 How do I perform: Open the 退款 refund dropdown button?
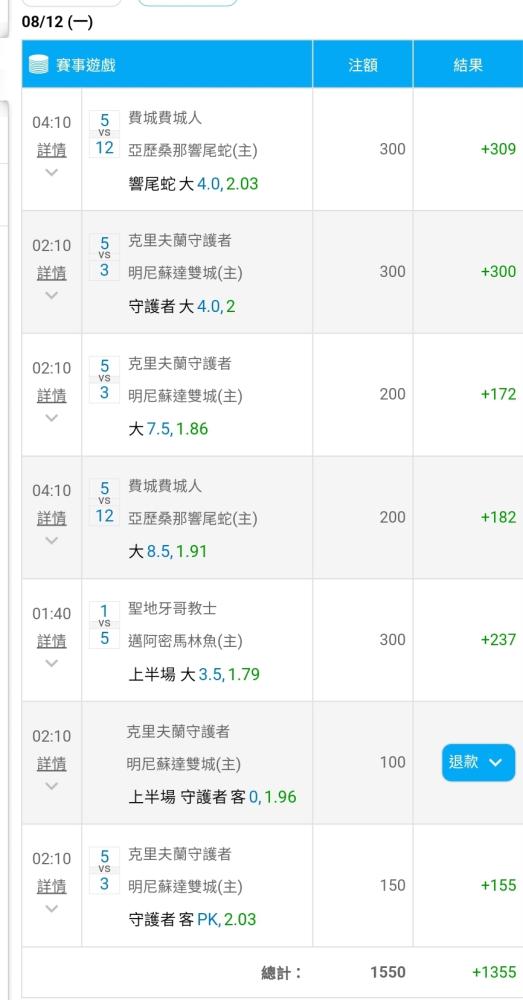(478, 762)
